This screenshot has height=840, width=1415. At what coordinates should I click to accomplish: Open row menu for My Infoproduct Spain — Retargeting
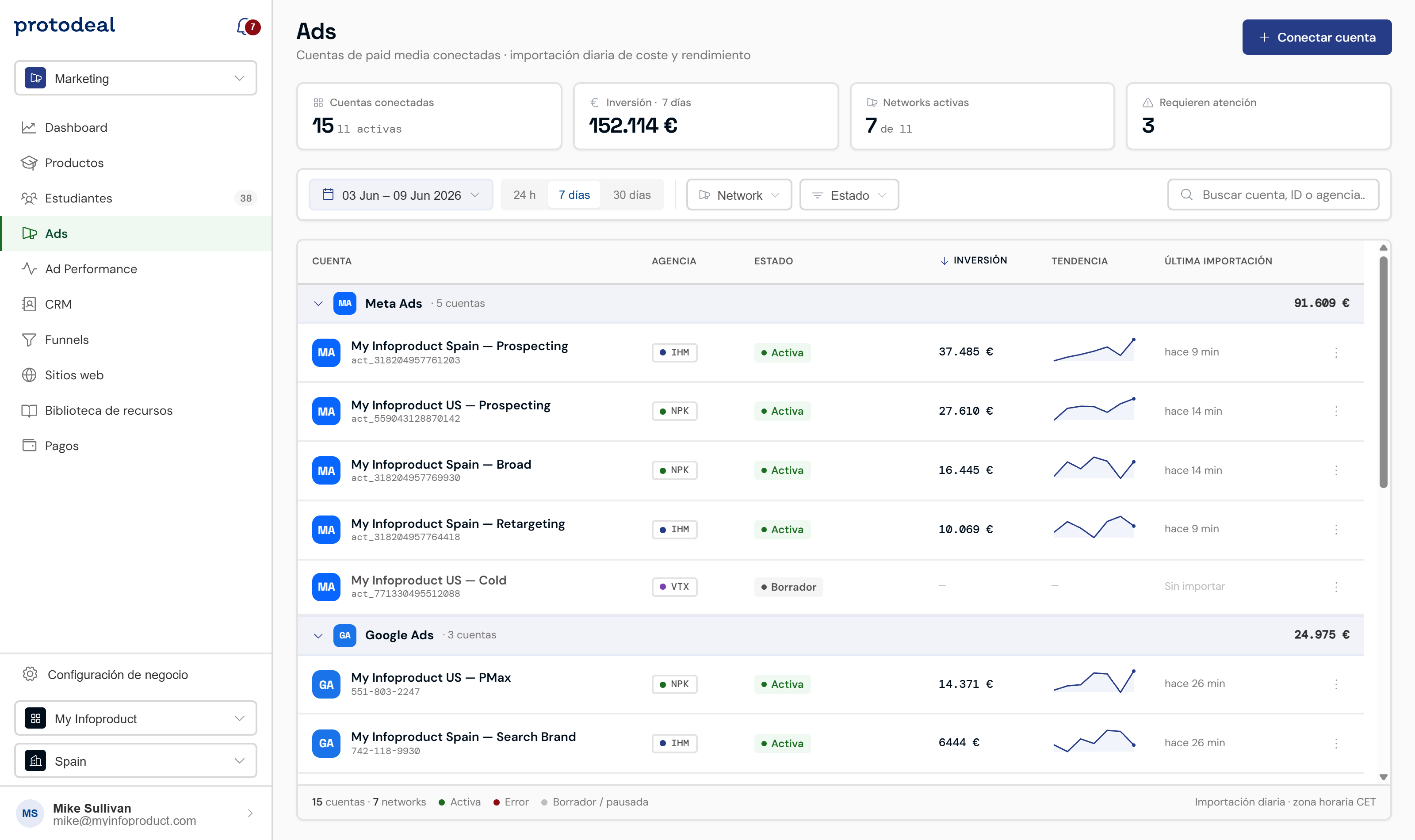pos(1336,529)
